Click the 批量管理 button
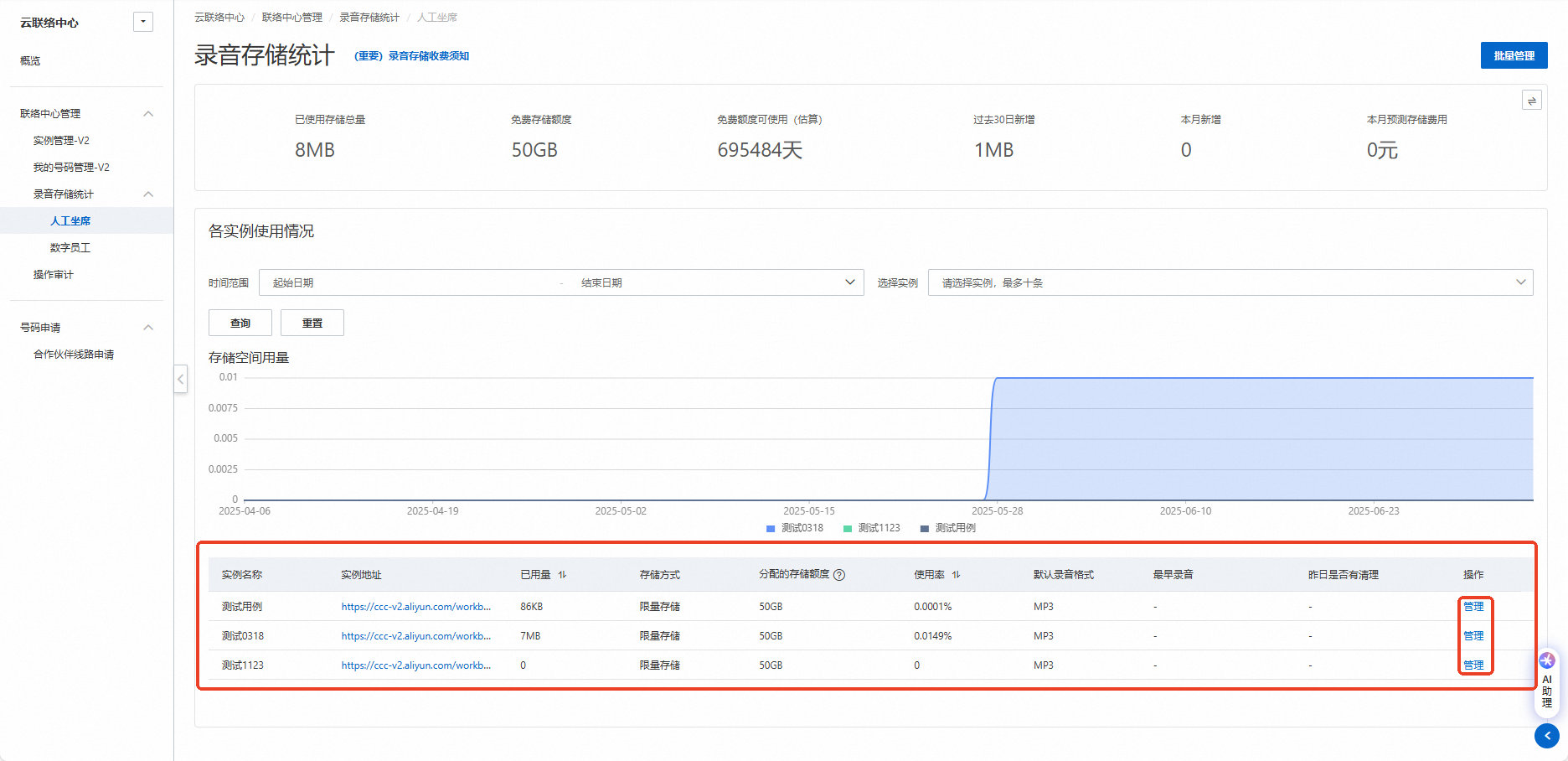This screenshot has height=761, width=1568. click(1514, 55)
